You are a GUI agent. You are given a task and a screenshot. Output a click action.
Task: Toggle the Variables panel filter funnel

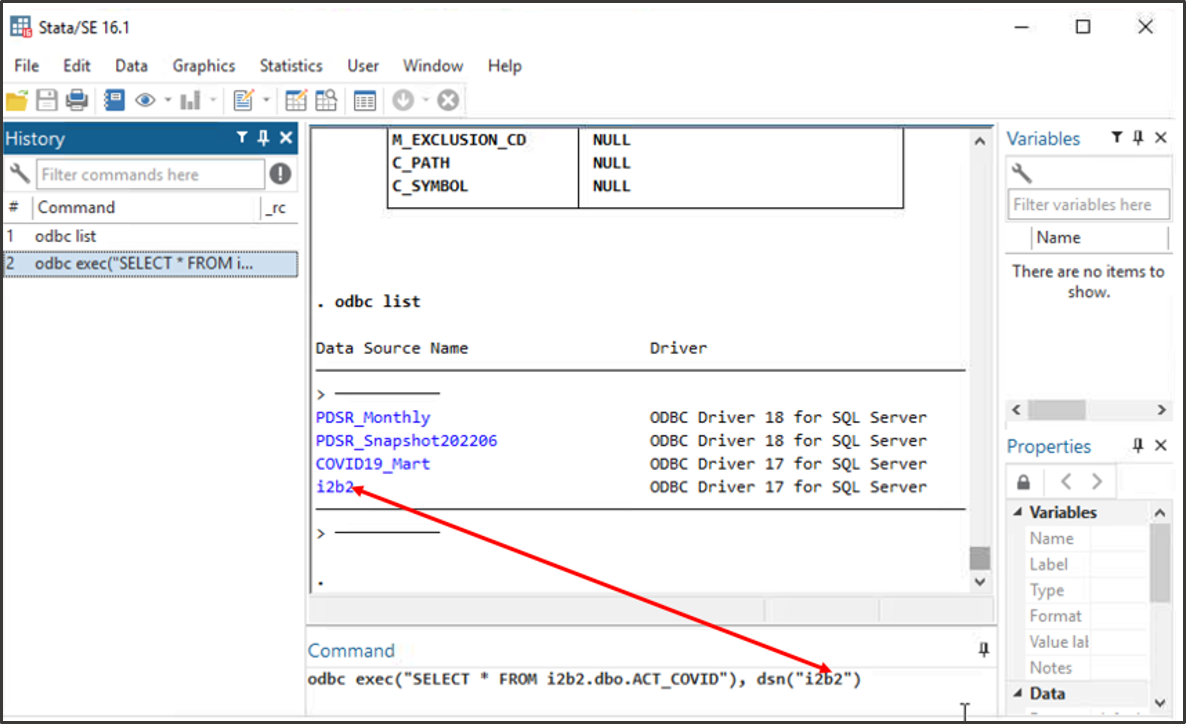click(1116, 138)
